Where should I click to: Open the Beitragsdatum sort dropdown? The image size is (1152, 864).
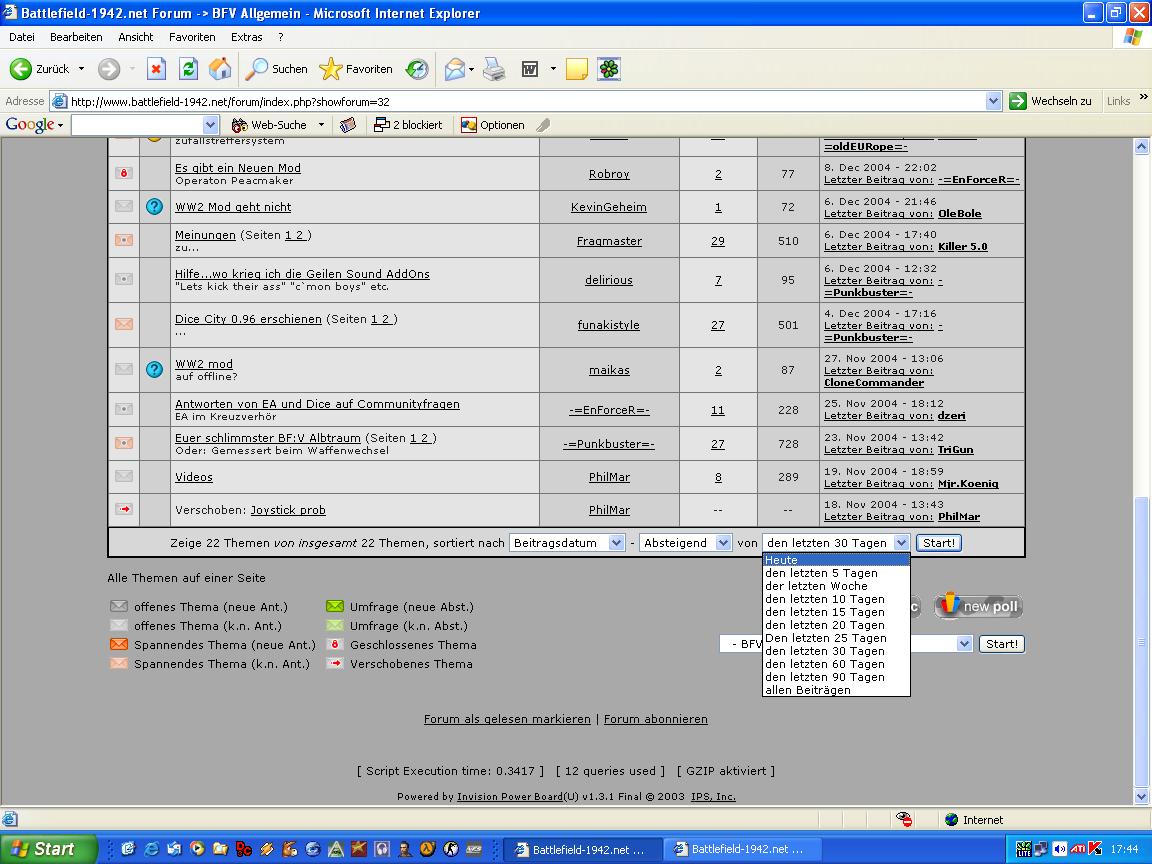(567, 543)
